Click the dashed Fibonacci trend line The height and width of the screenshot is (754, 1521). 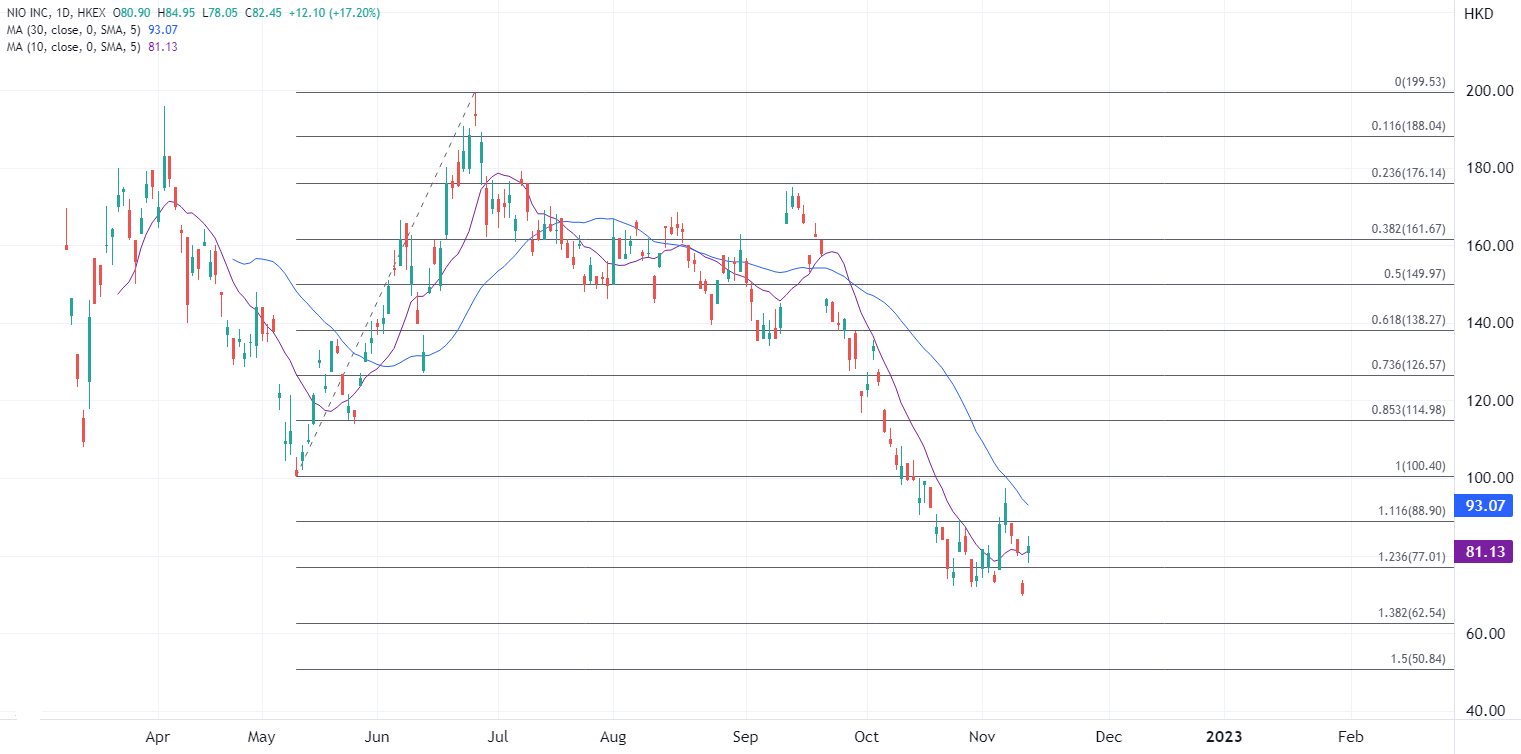386,284
